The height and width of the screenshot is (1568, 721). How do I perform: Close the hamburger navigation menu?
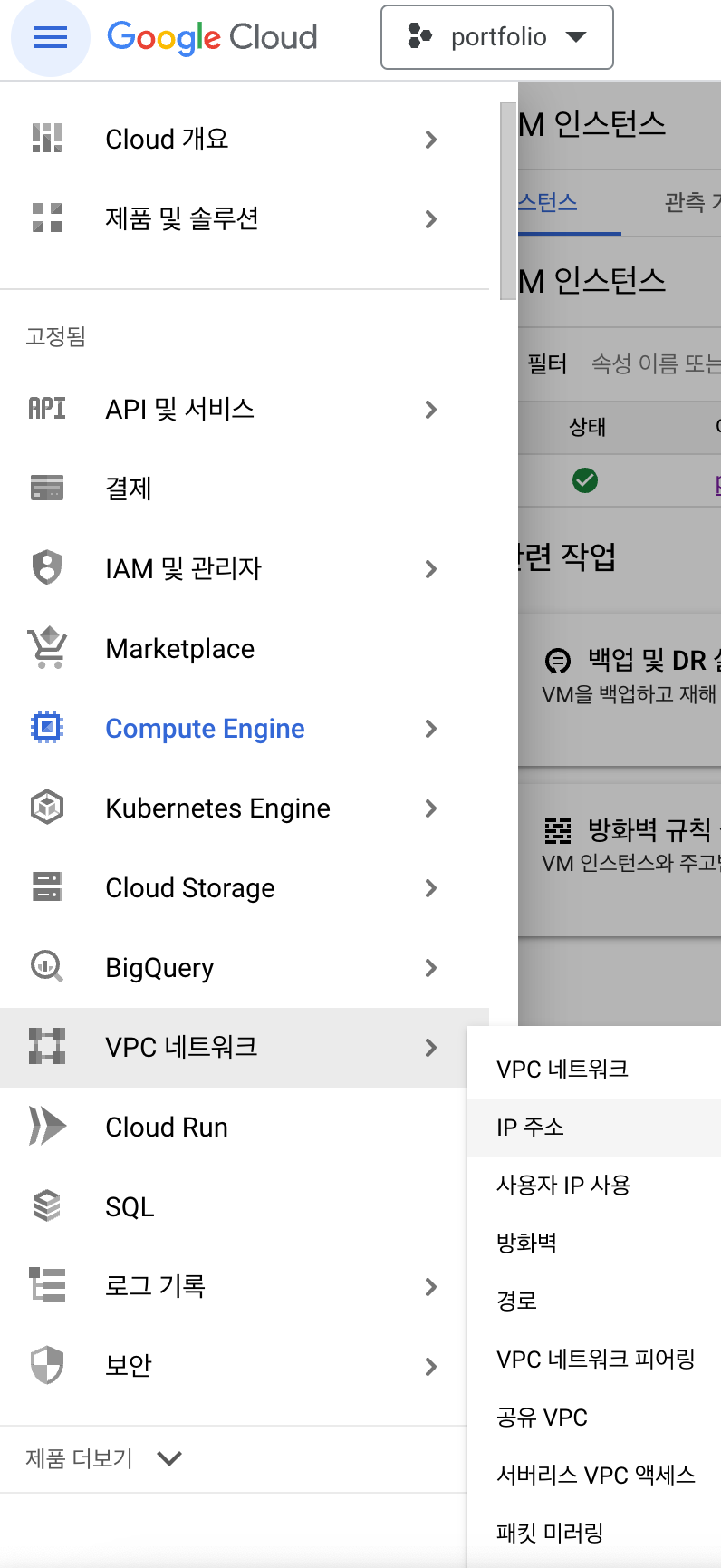(51, 37)
